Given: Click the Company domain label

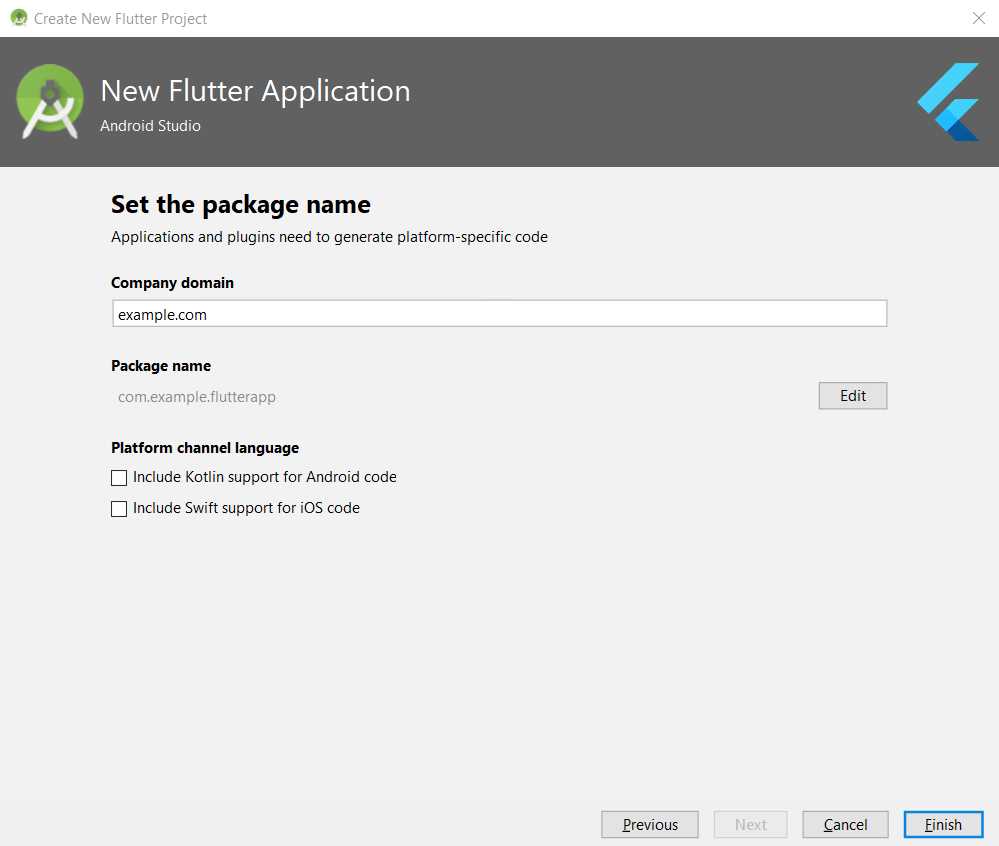Looking at the screenshot, I should point(172,282).
